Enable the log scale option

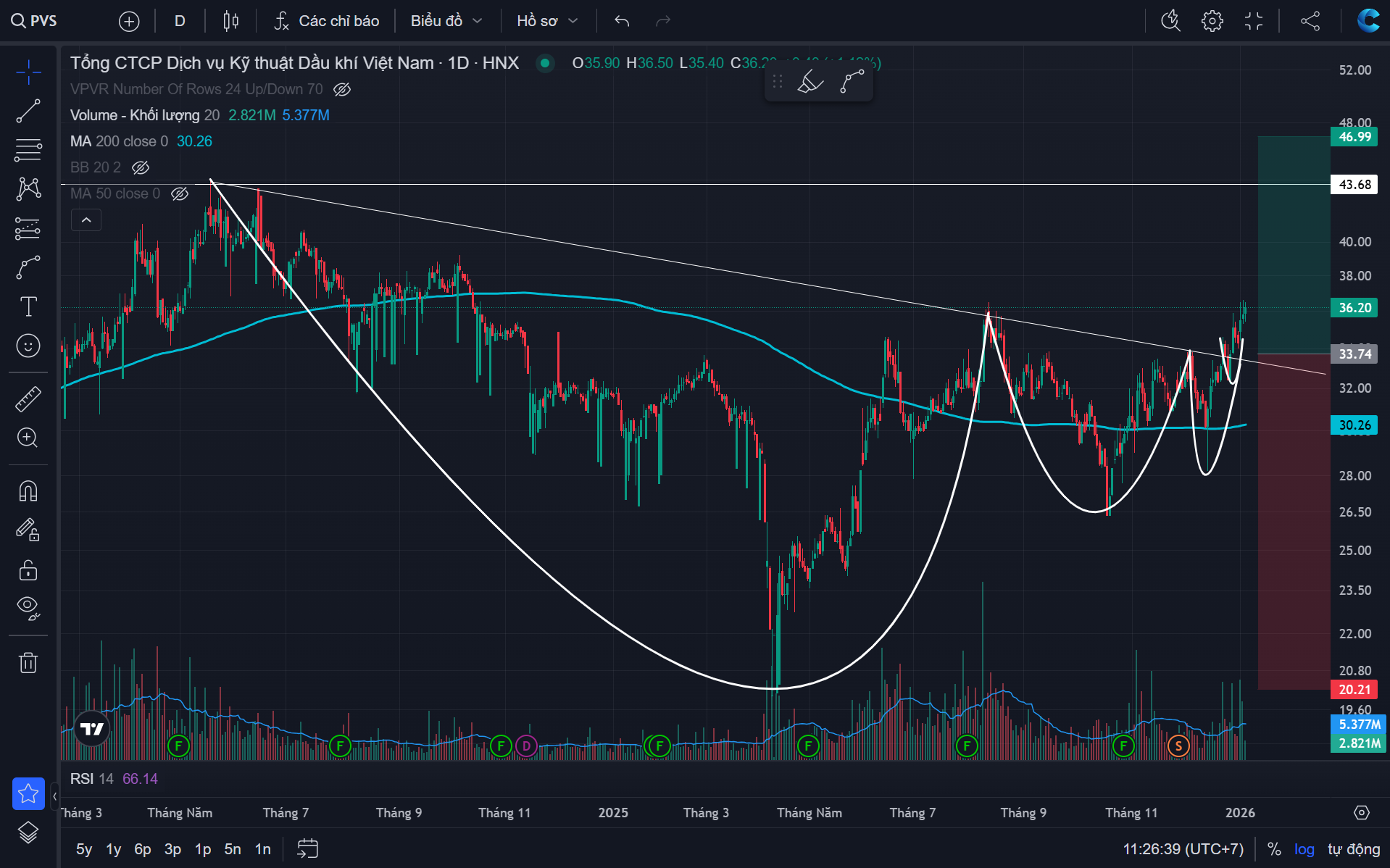pyautogui.click(x=1304, y=849)
